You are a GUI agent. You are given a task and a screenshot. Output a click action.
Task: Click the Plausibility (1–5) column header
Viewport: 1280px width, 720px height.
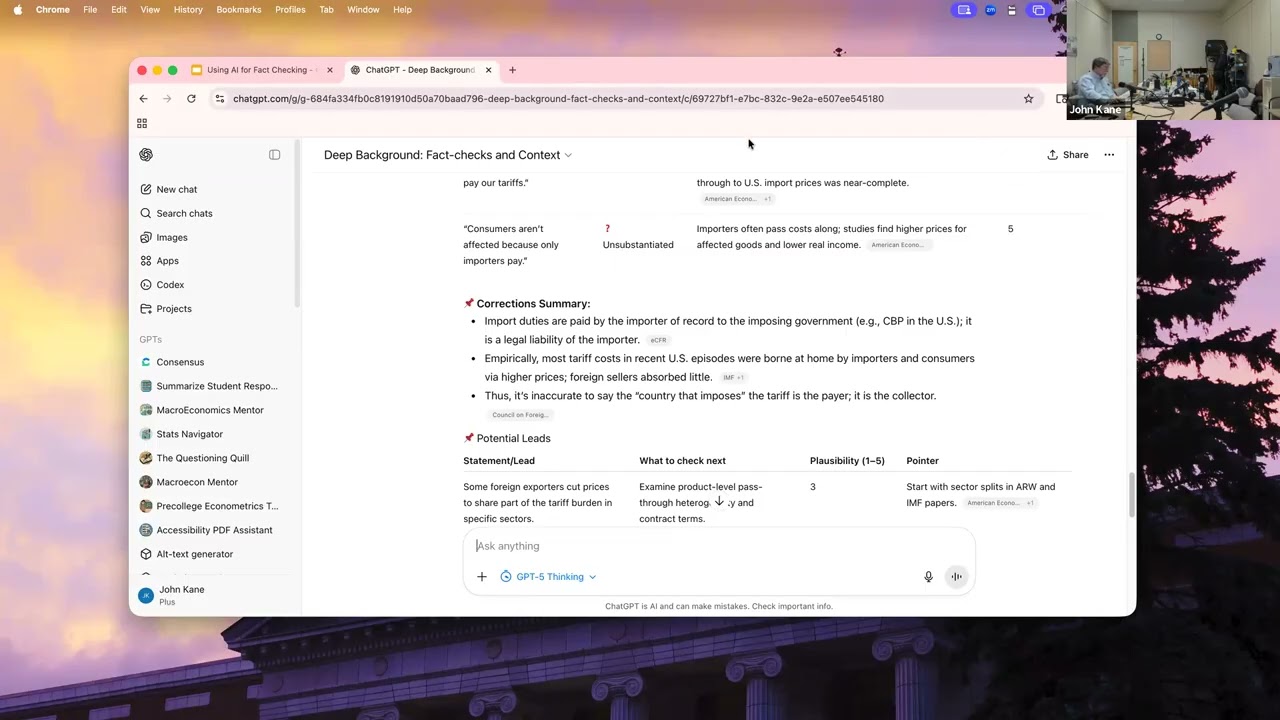847,461
